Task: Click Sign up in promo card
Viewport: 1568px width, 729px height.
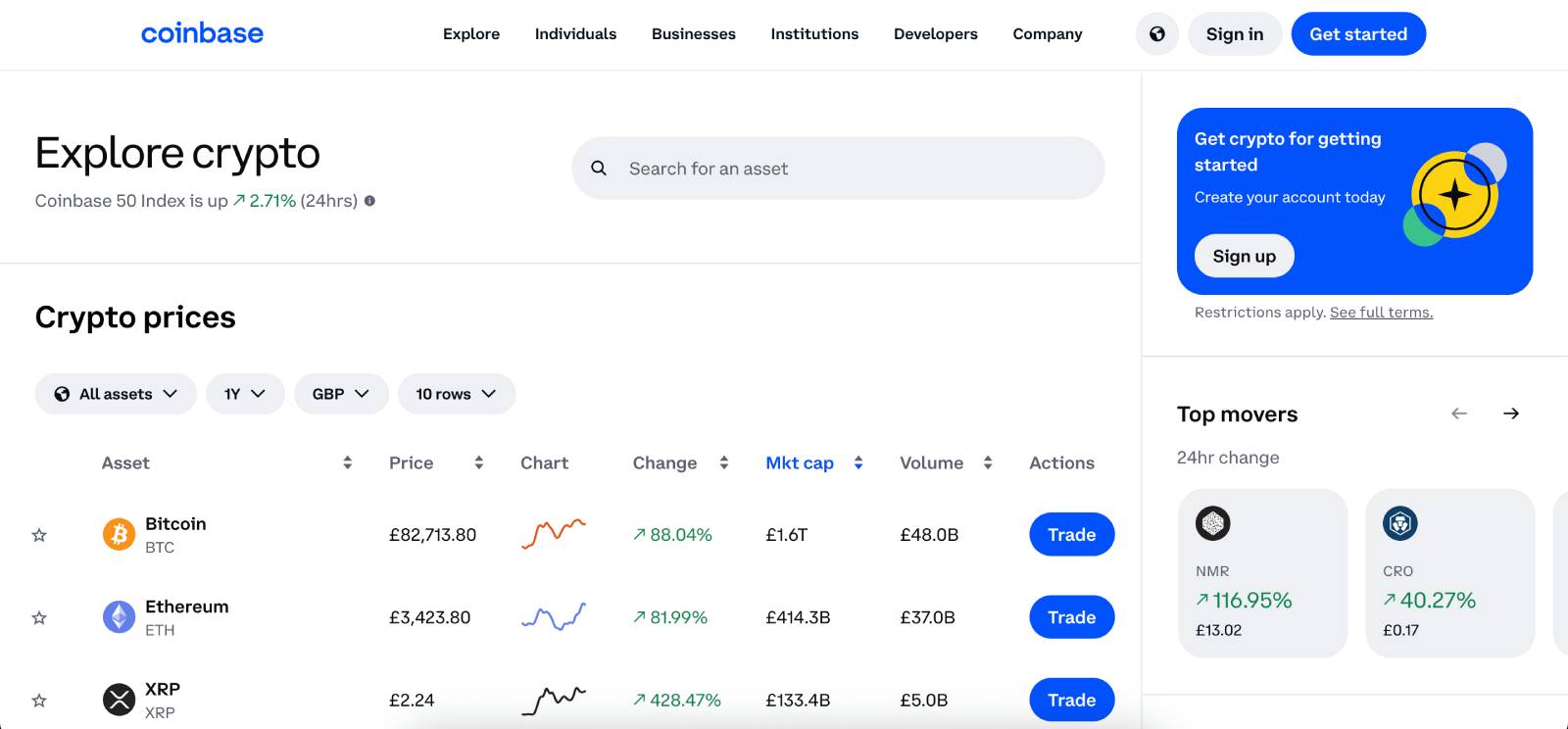Action: (x=1245, y=256)
